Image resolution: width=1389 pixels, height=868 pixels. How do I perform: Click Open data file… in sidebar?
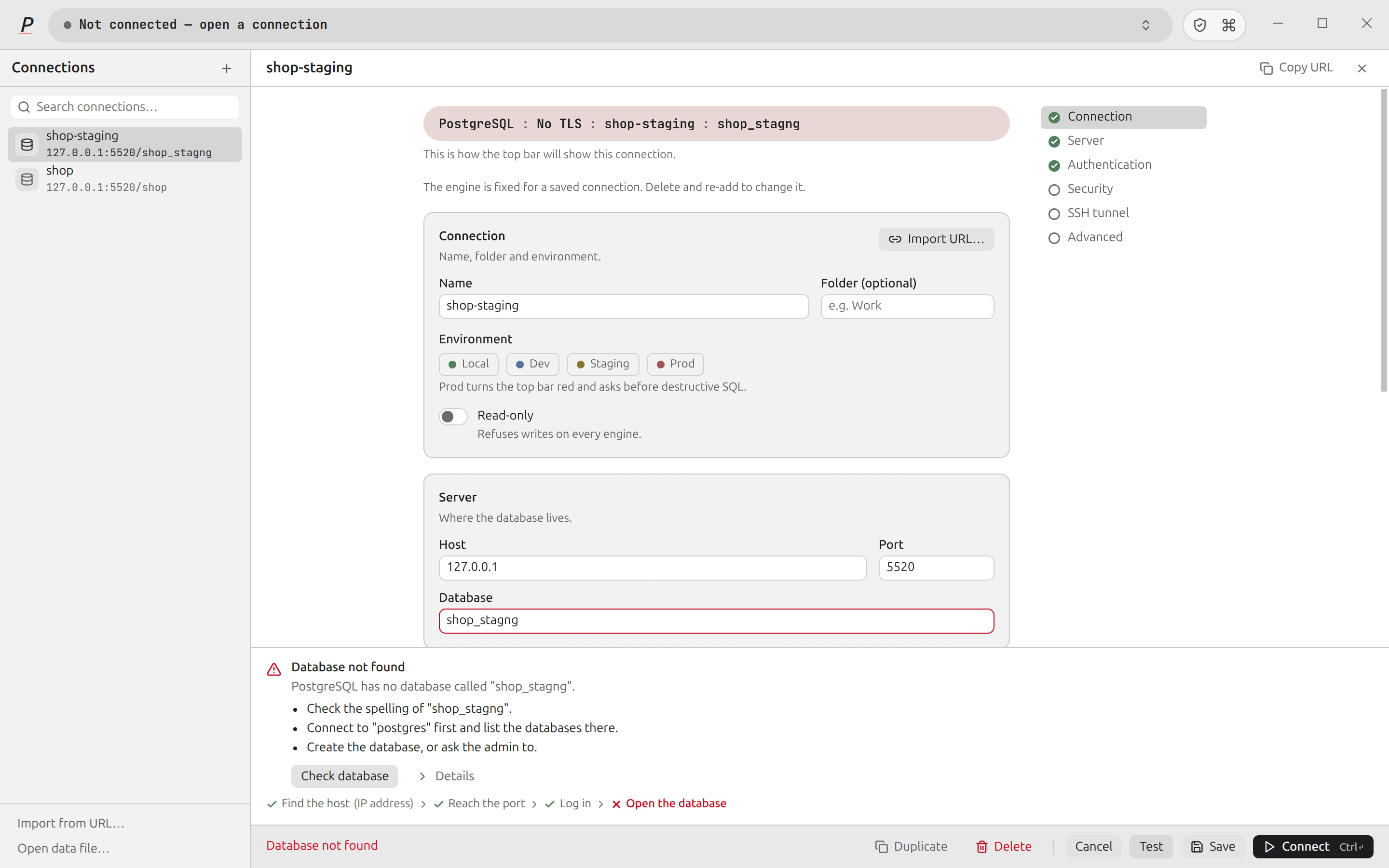point(64,848)
